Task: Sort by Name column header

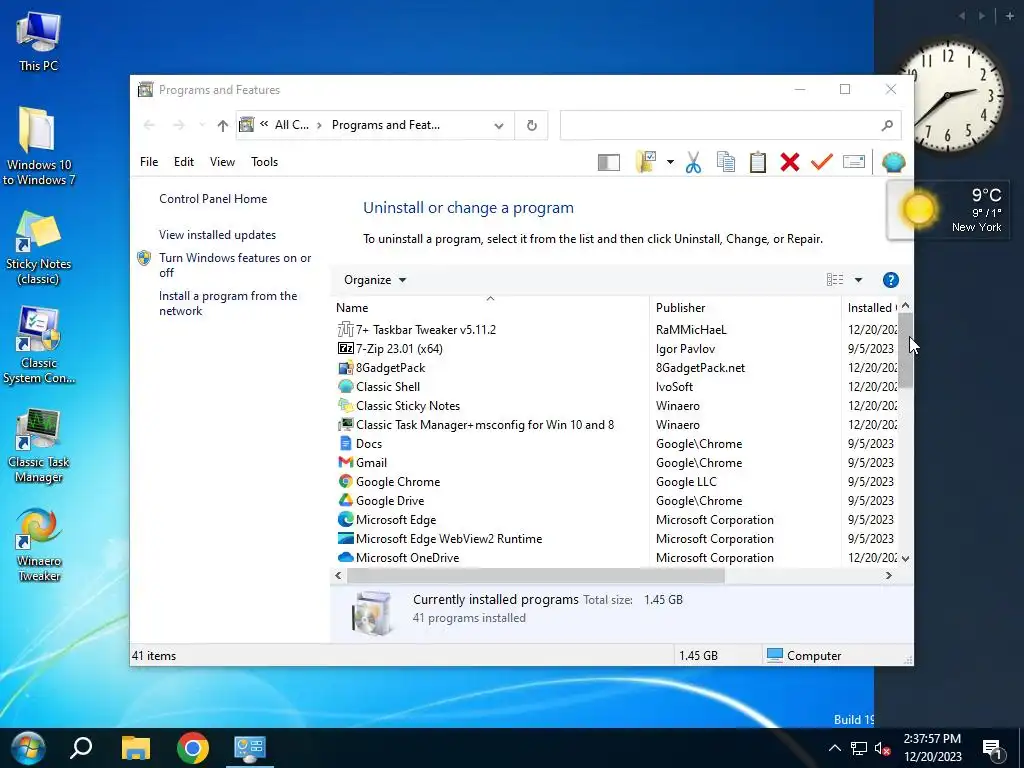Action: (490, 308)
